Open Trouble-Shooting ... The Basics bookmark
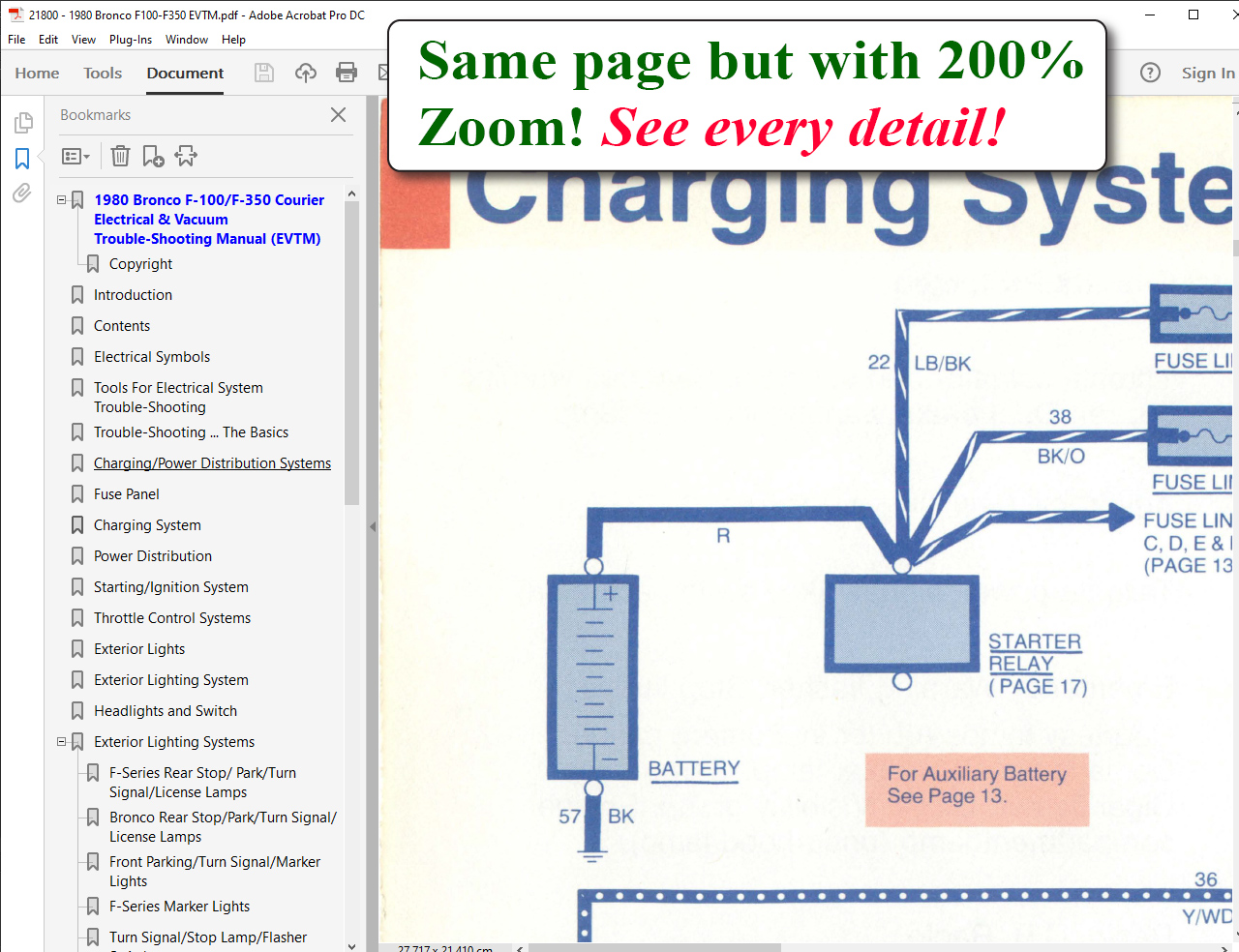1239x952 pixels. click(x=191, y=432)
